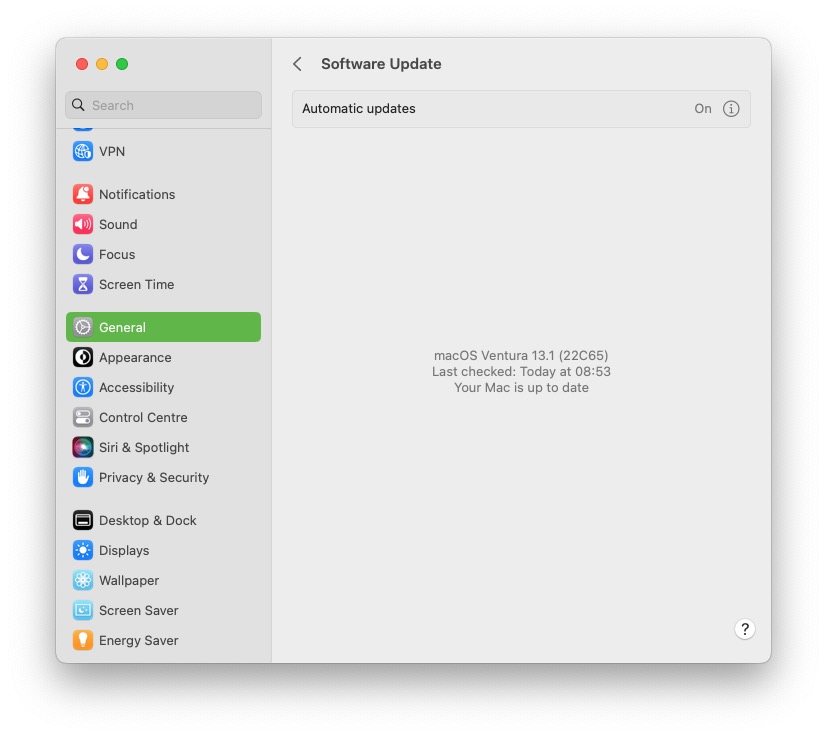Screen dimensions: 827x737
Task: Click the Control Centre switches icon
Action: tap(83, 417)
